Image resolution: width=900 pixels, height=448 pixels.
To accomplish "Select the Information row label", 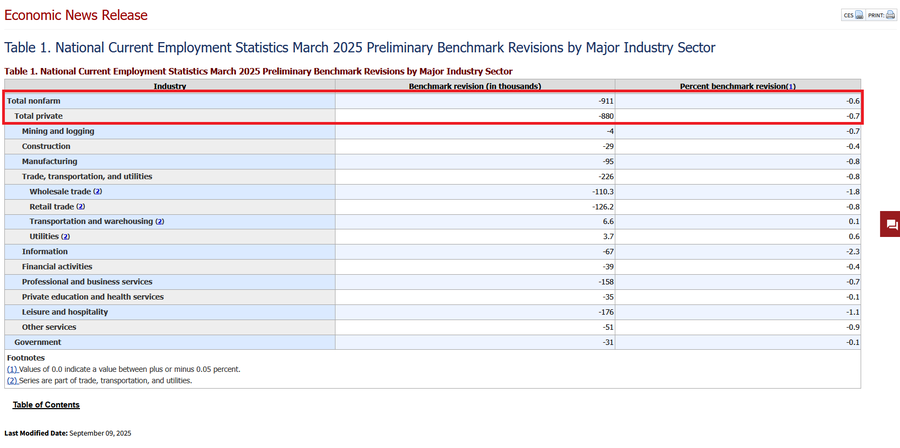I will coord(45,252).
